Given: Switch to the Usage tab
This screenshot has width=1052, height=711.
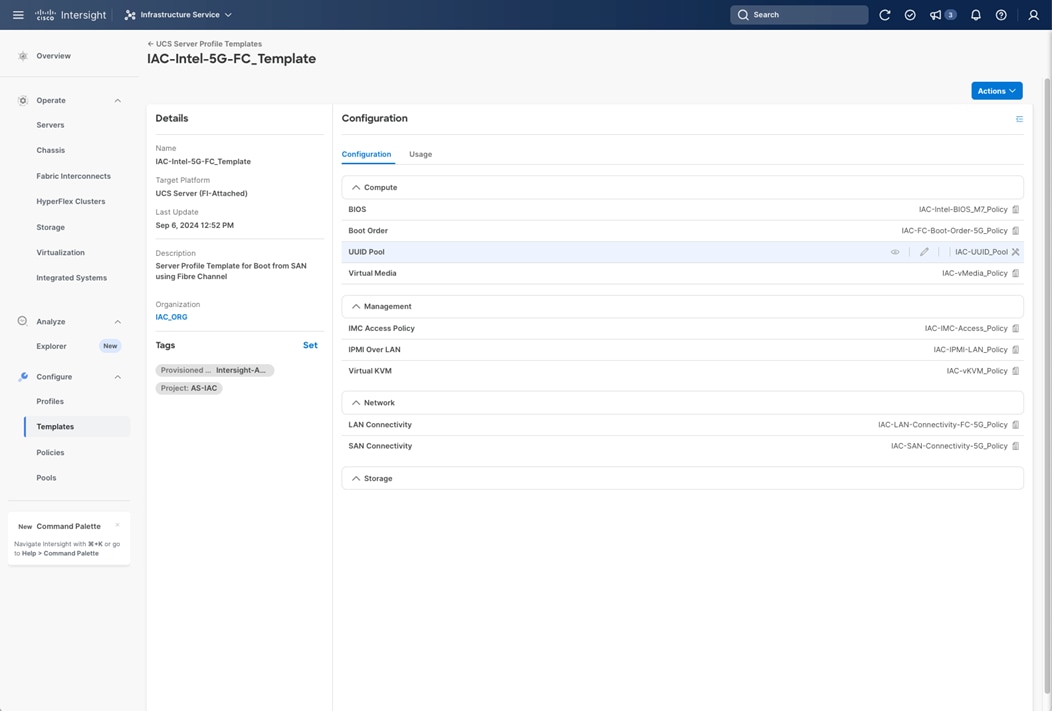Looking at the screenshot, I should click(420, 154).
